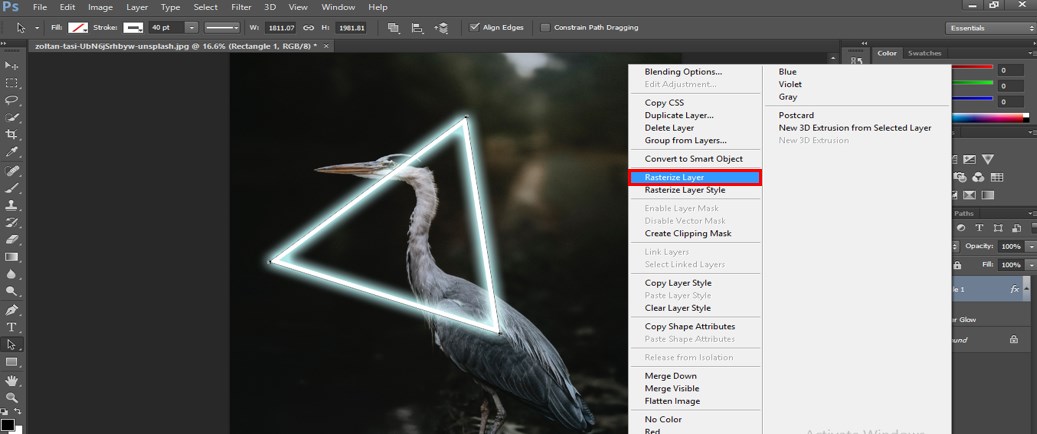This screenshot has height=434, width=1037.
Task: Select the Eraser tool
Action: [x=11, y=239]
